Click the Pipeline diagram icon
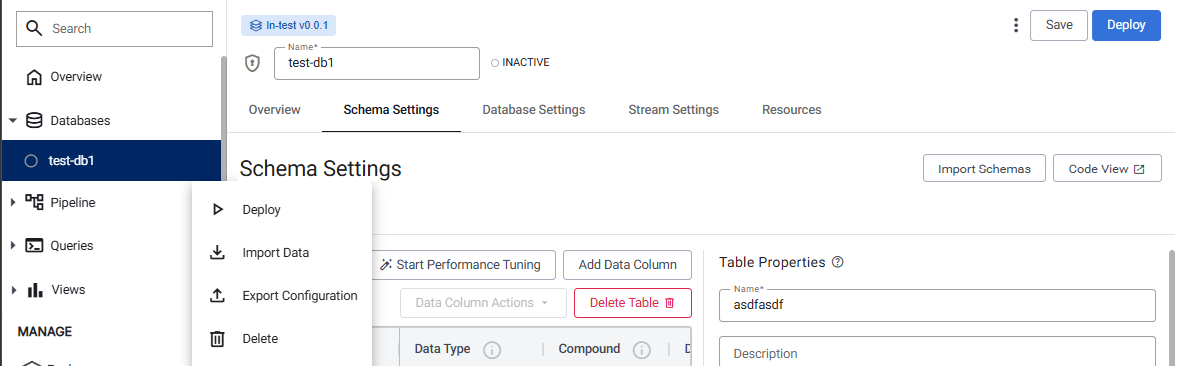This screenshot has height=366, width=1181. tap(34, 202)
